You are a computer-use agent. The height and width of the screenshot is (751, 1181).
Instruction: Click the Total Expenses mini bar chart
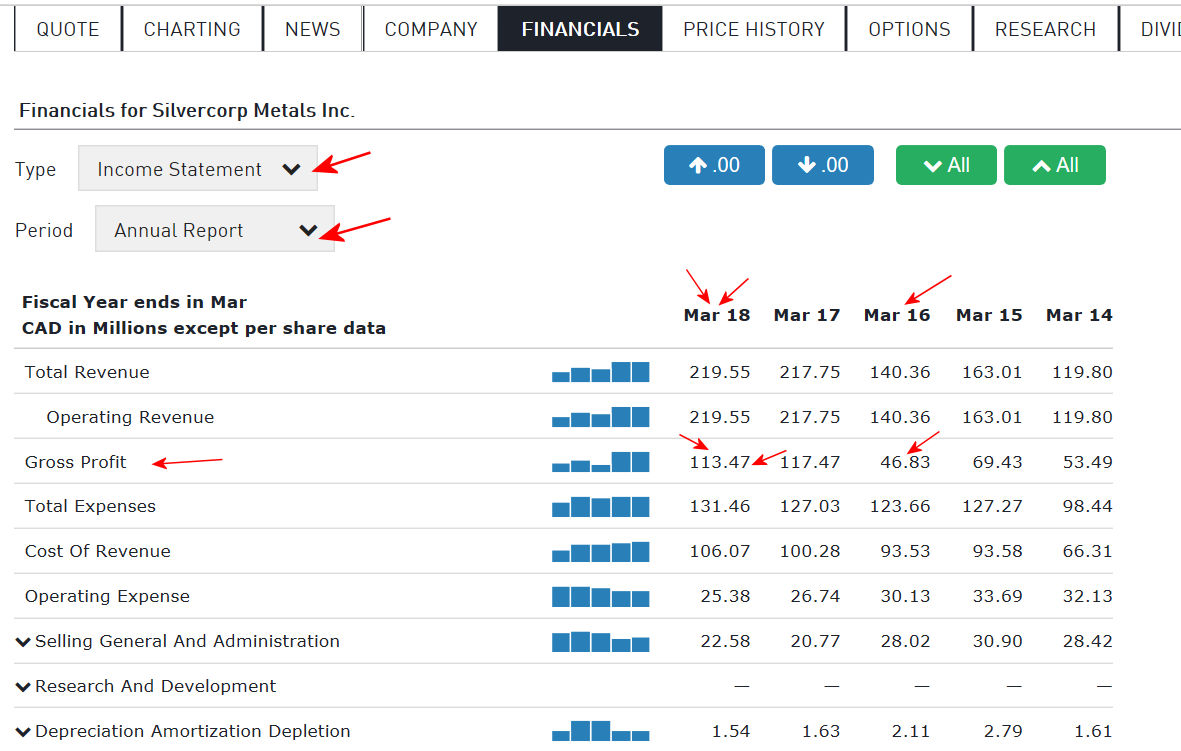point(600,507)
